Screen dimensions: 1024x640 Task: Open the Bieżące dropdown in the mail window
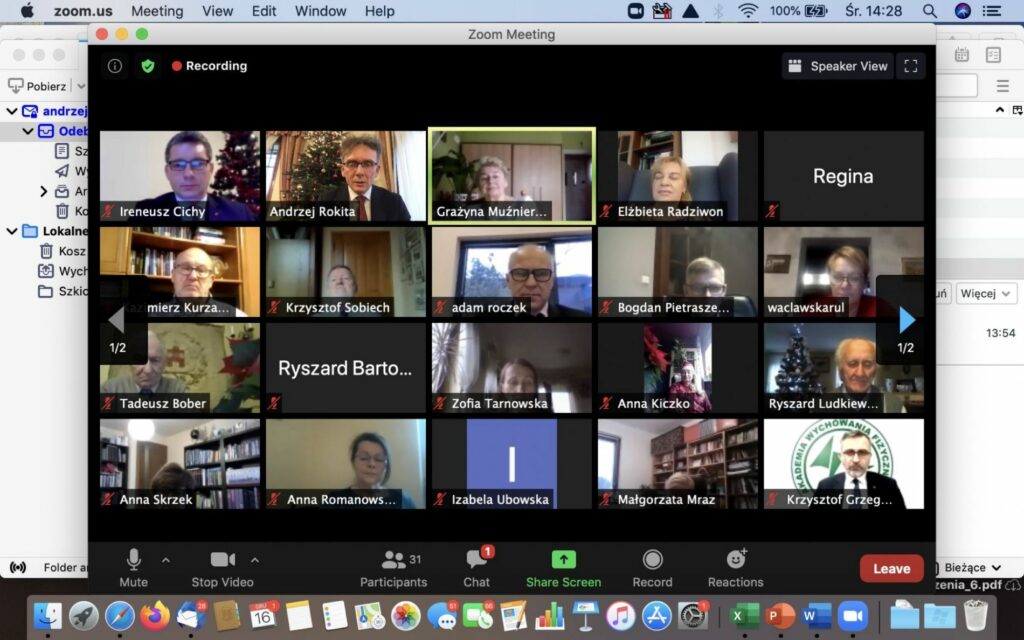(972, 568)
